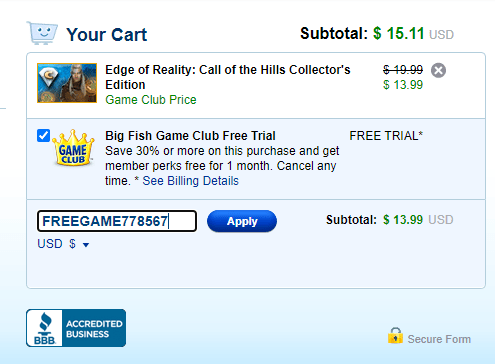Click the smiling shopping cart icon
495x364 pixels.
pyautogui.click(x=42, y=33)
